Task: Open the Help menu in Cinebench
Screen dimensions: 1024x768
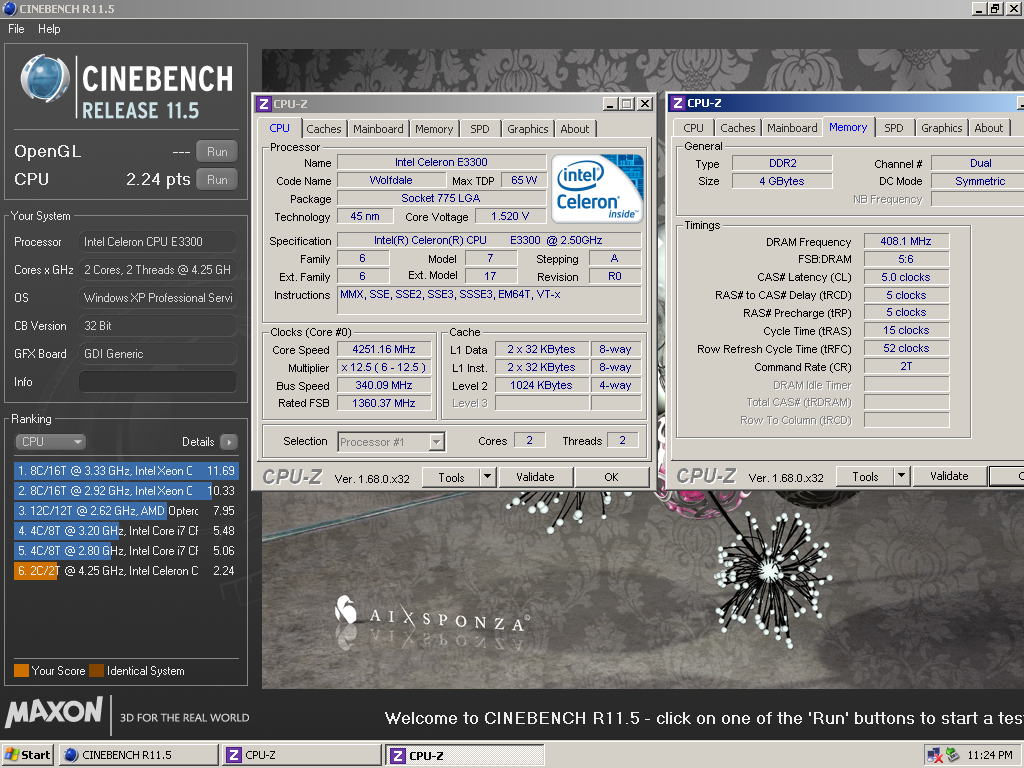Action: tap(49, 29)
